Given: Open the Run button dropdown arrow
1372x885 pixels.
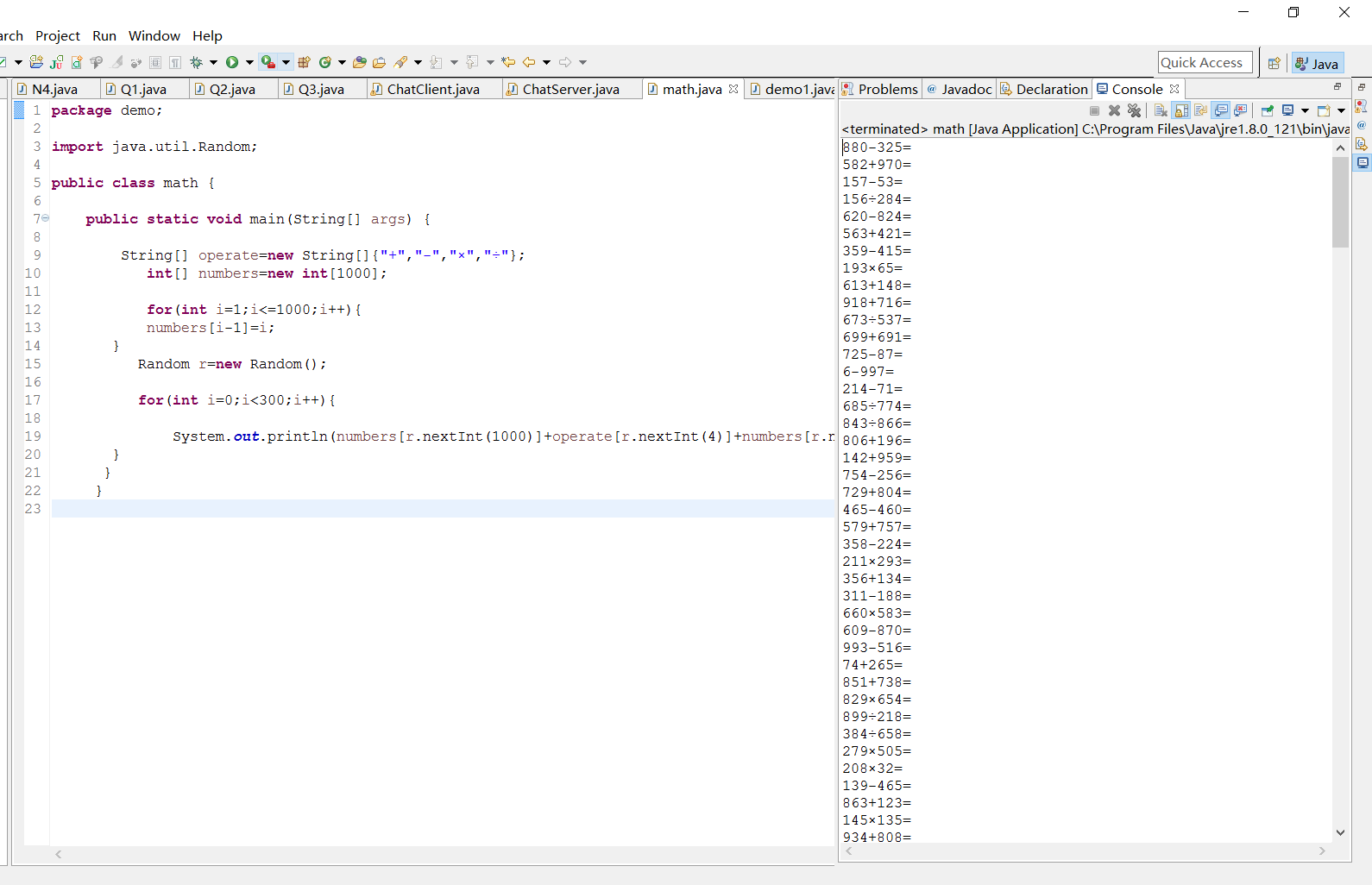Looking at the screenshot, I should (x=249, y=62).
